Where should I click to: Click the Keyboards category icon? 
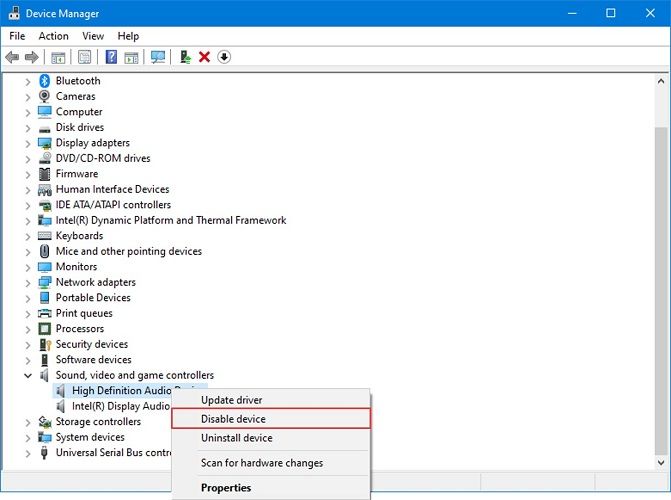45,235
